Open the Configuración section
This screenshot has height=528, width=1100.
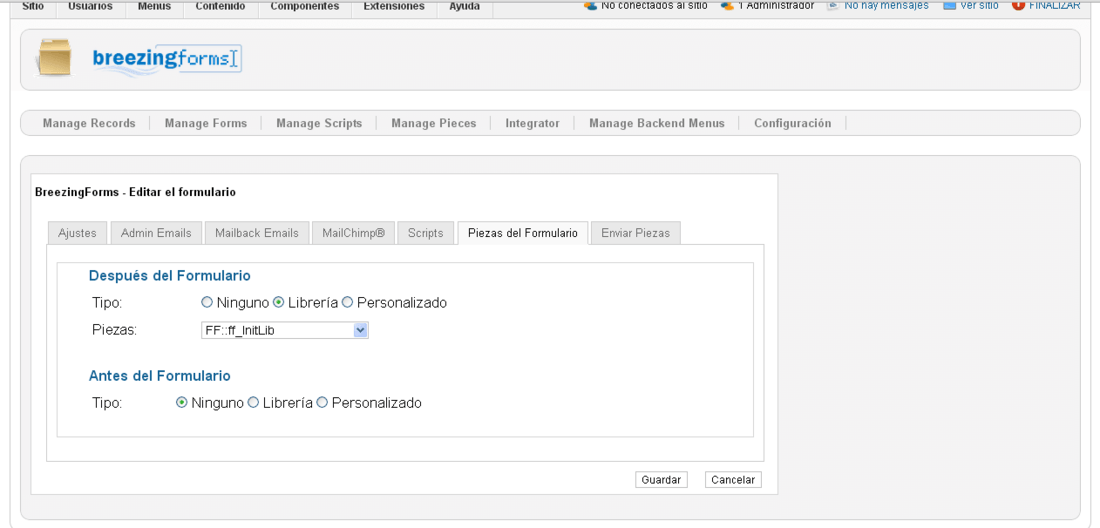[793, 123]
